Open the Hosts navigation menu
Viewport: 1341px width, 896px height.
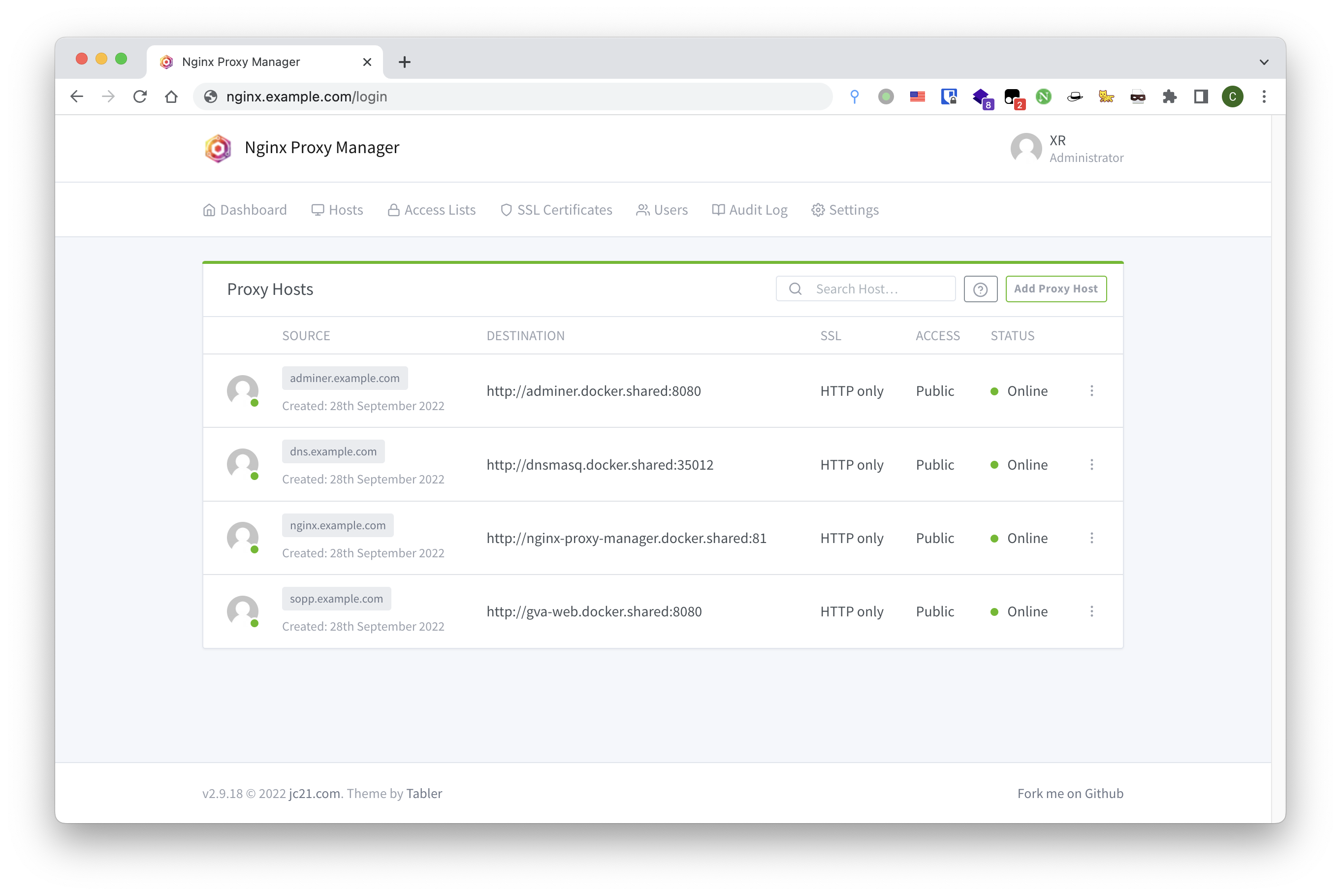337,210
